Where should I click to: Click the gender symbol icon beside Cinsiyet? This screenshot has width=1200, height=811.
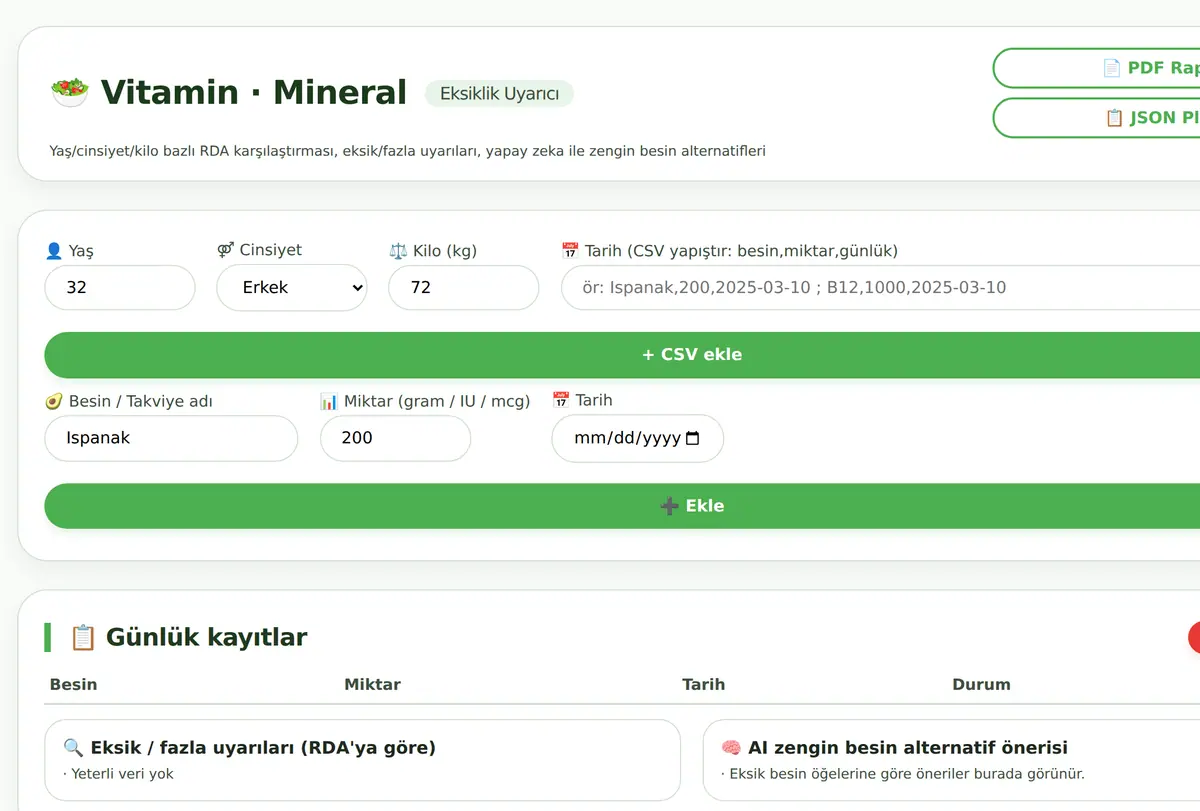[x=226, y=250]
